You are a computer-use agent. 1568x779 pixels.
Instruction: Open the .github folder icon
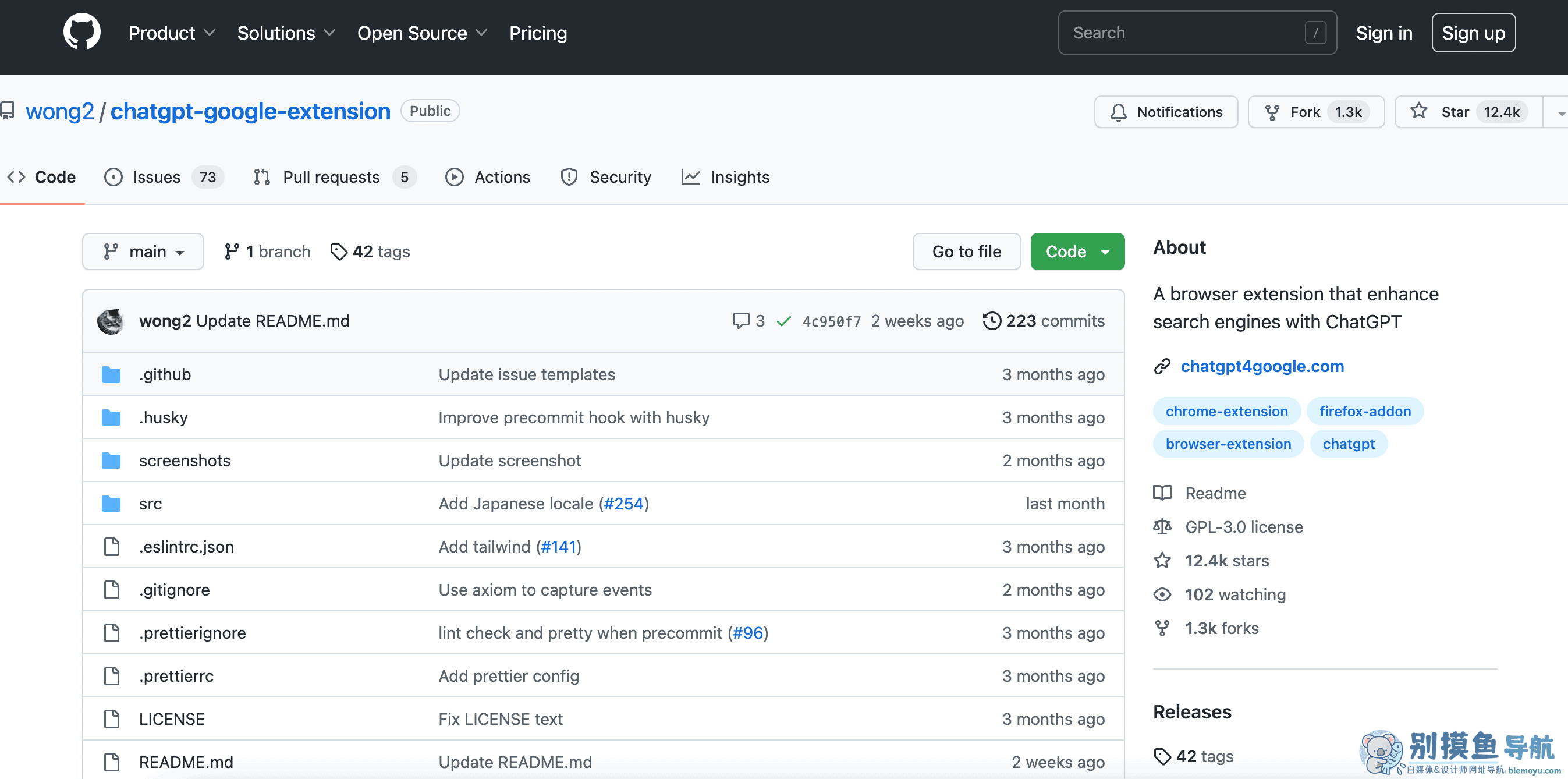click(111, 374)
